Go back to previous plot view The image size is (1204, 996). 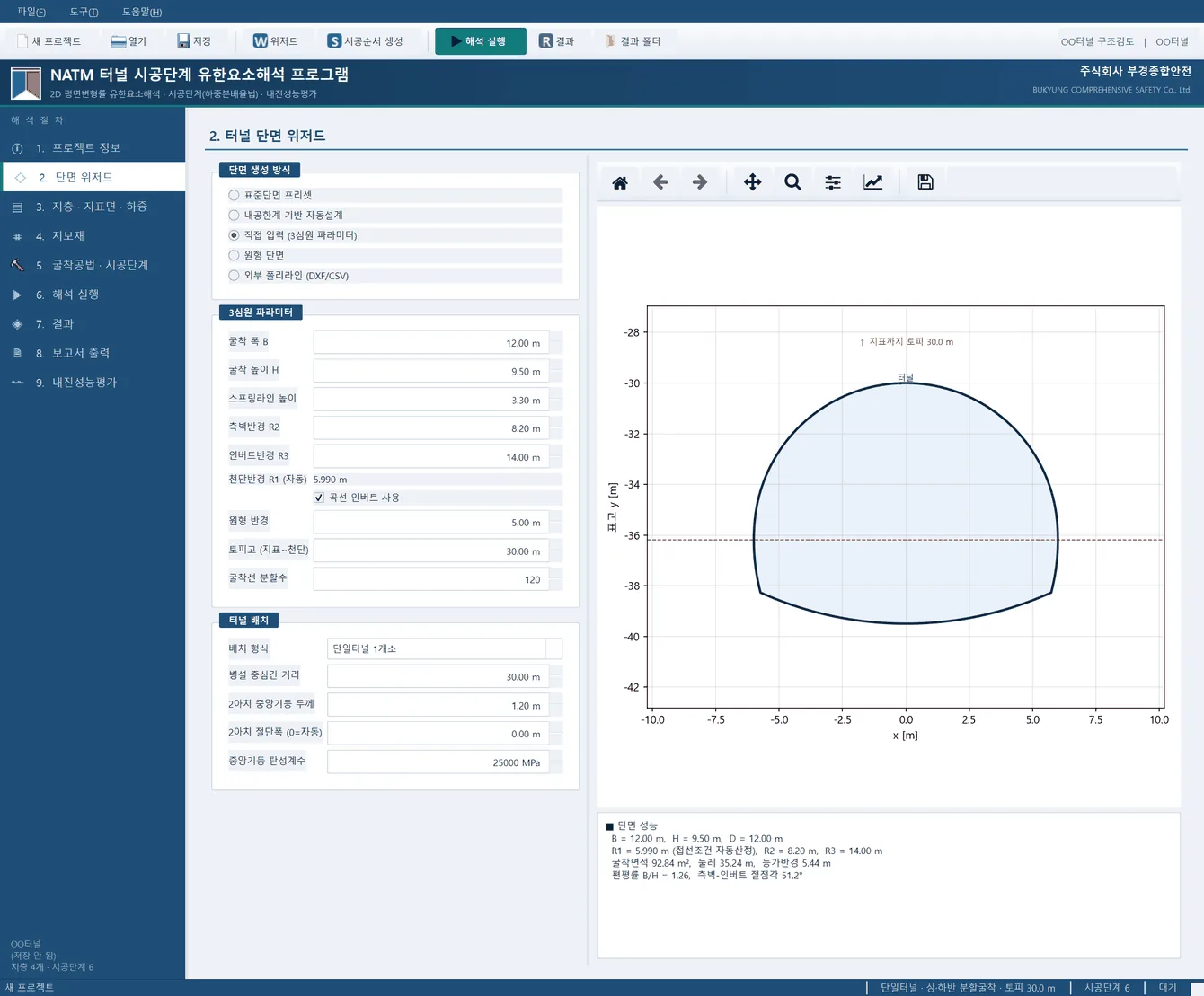click(x=660, y=182)
